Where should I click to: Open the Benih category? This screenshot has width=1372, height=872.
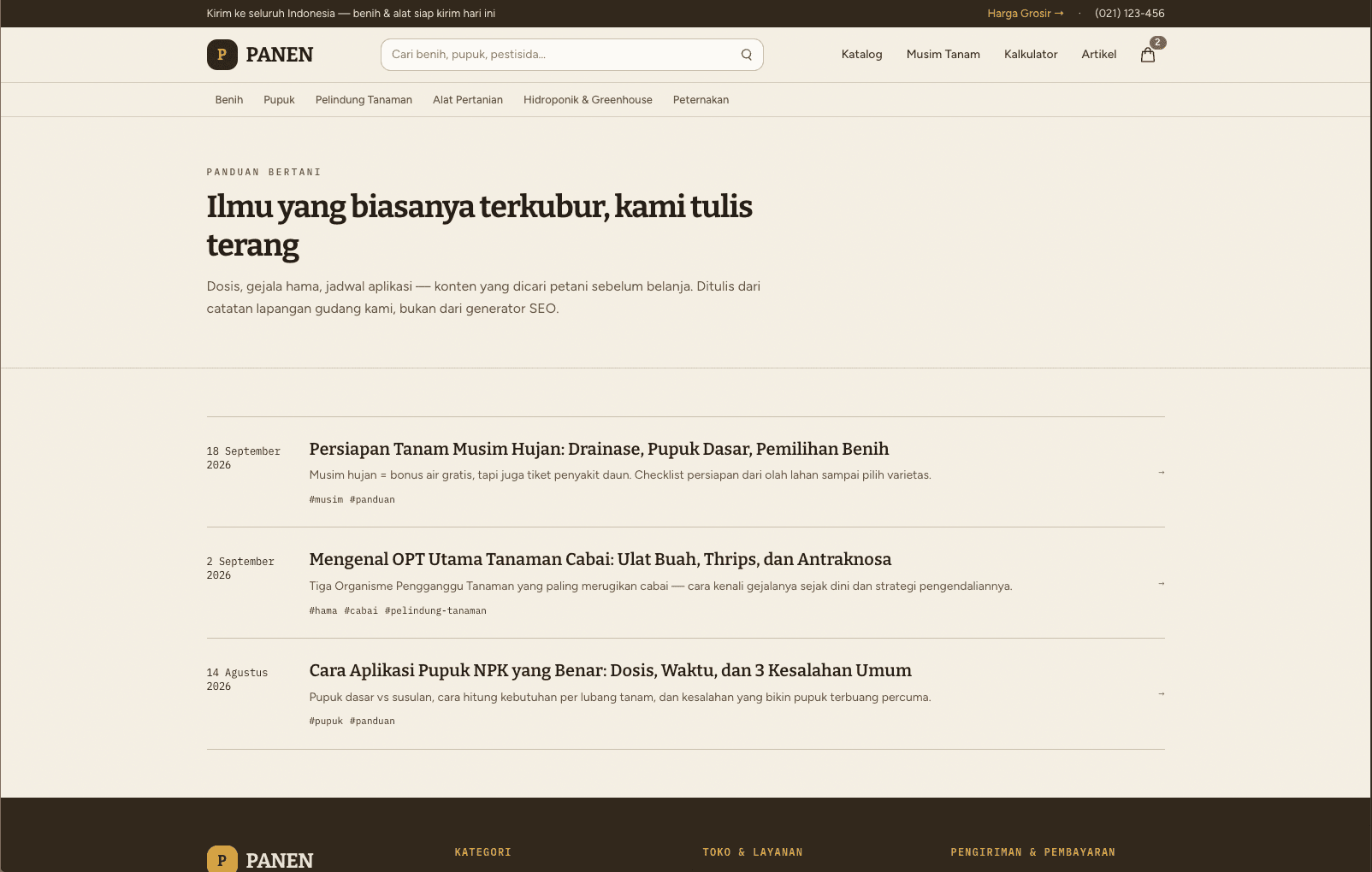(229, 100)
